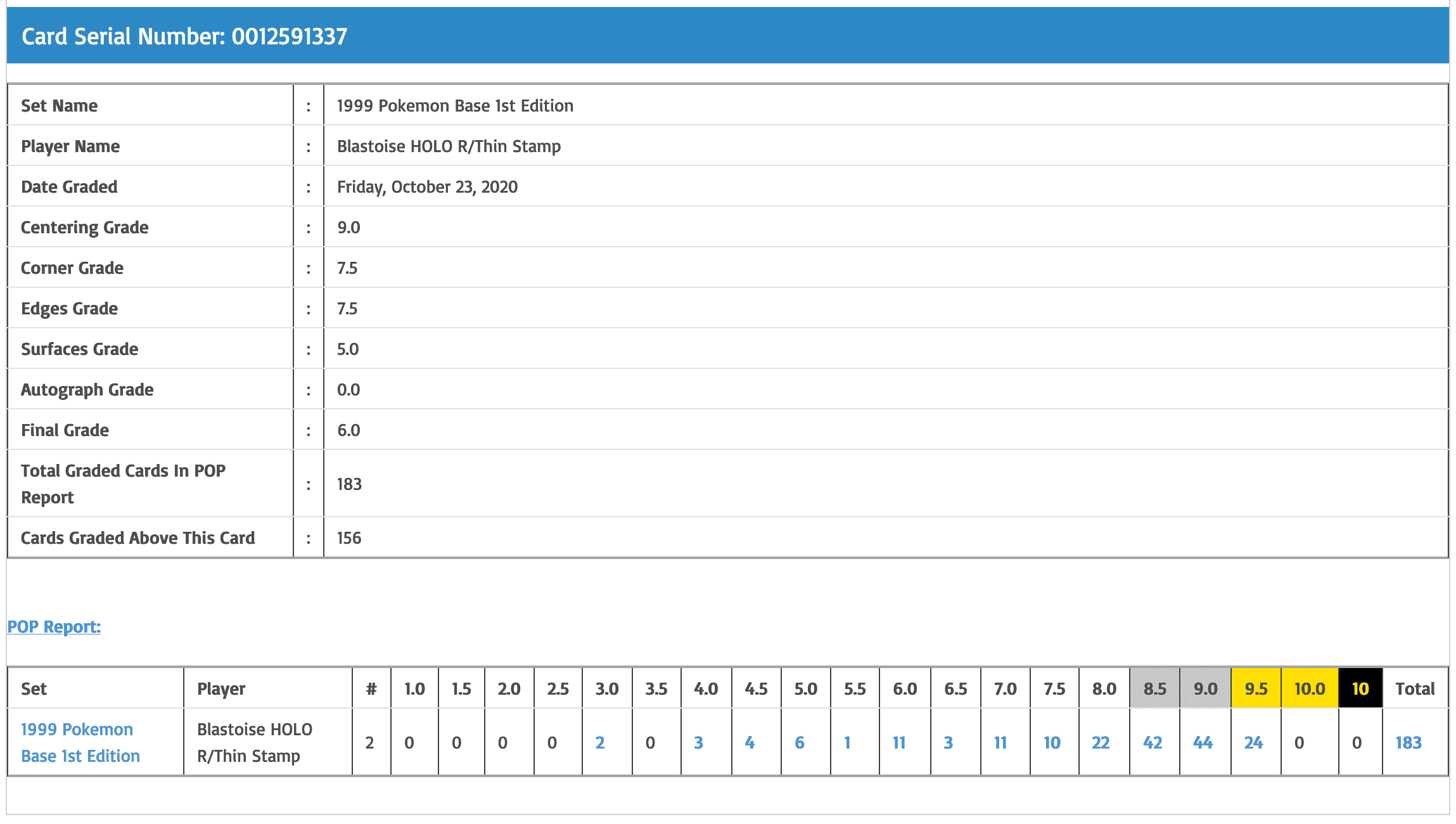Image resolution: width=1456 pixels, height=824 pixels.
Task: Open the population count 4 under grade 4.5
Action: tap(750, 742)
